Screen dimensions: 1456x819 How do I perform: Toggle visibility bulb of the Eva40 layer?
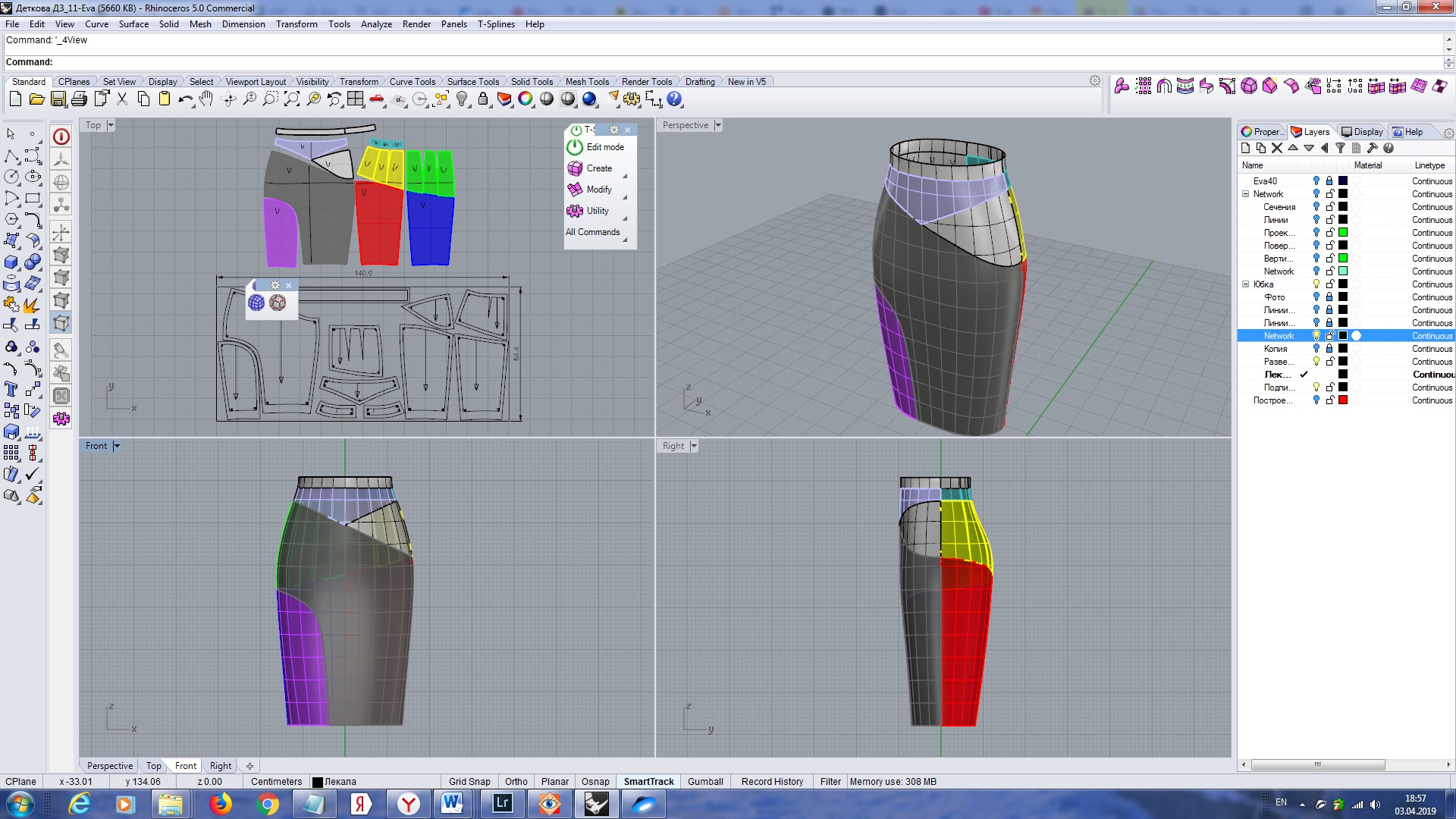1316,181
